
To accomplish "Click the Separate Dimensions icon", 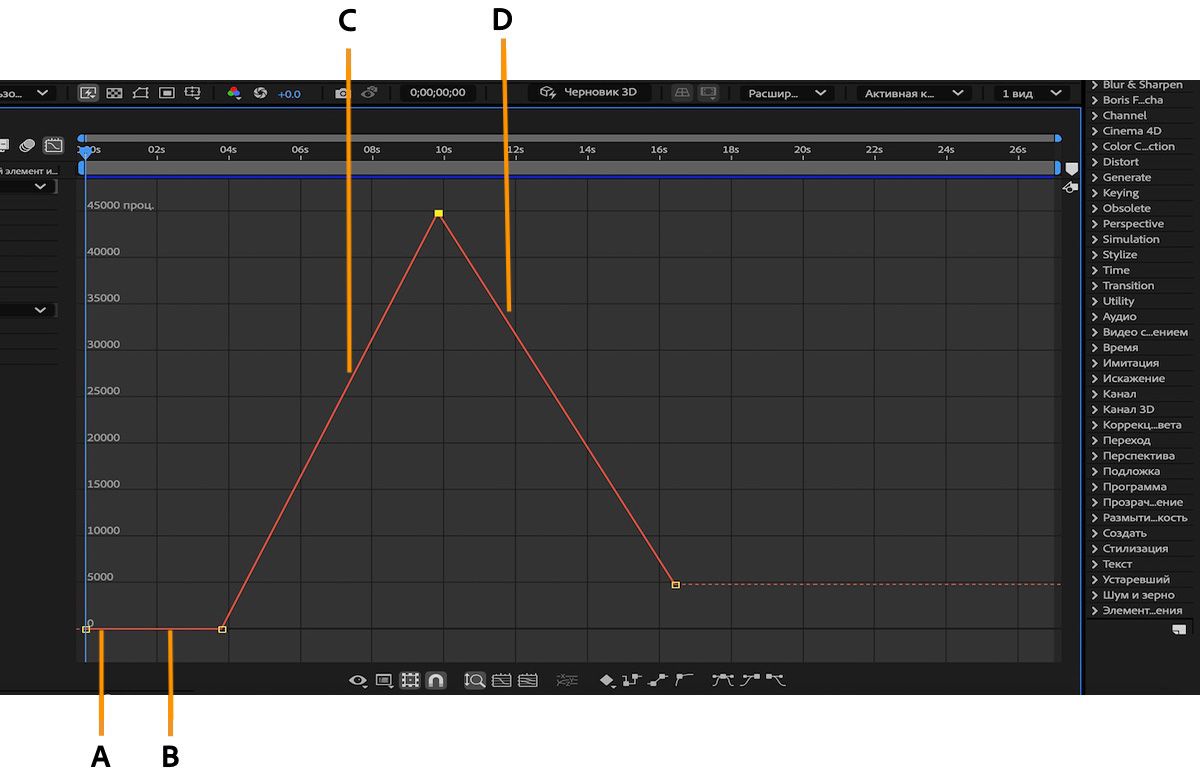I will 567,680.
